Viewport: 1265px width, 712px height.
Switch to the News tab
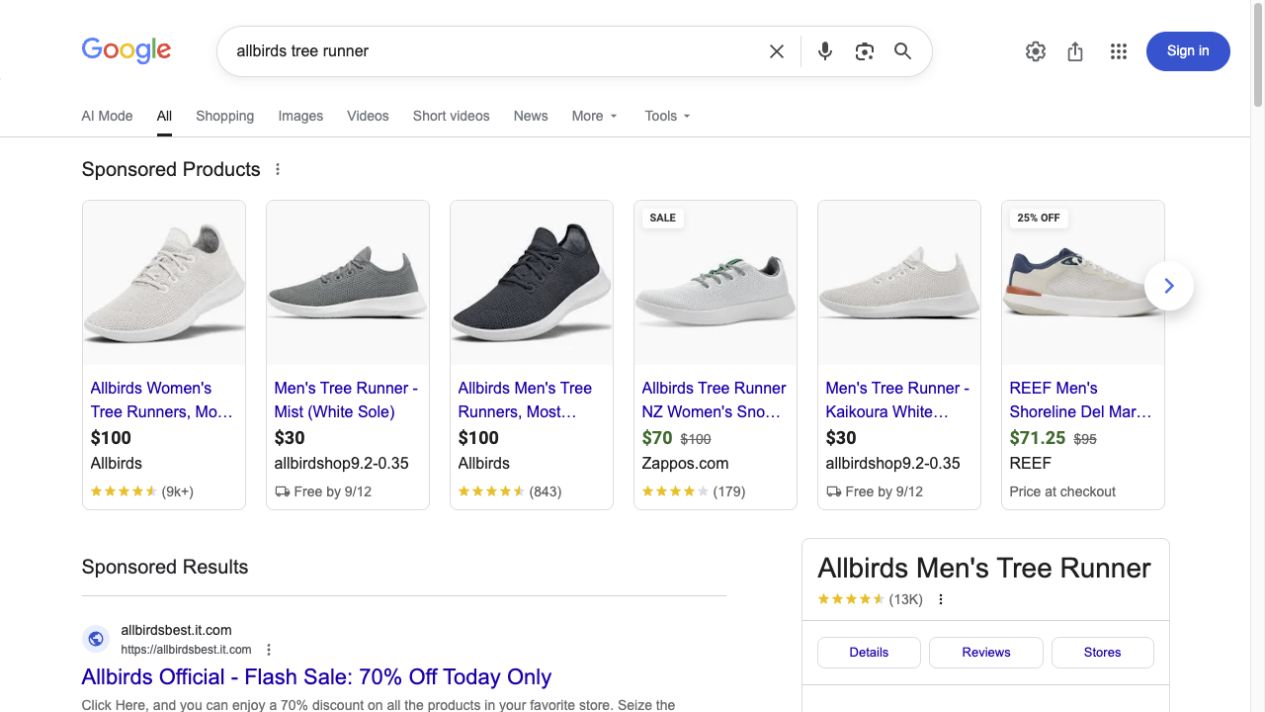[x=530, y=116]
